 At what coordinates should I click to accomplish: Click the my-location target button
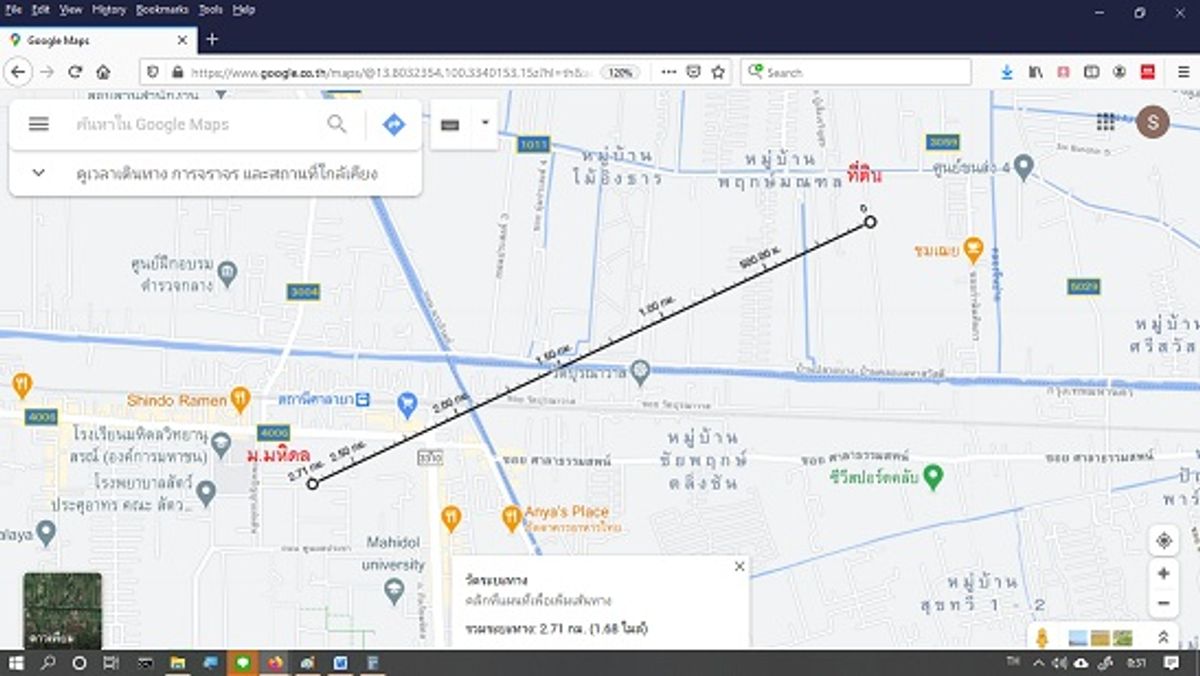(1163, 541)
